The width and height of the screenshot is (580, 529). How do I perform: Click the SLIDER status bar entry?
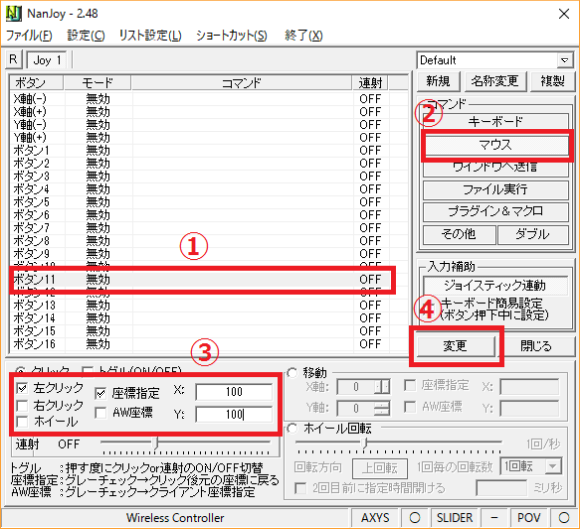(x=454, y=518)
